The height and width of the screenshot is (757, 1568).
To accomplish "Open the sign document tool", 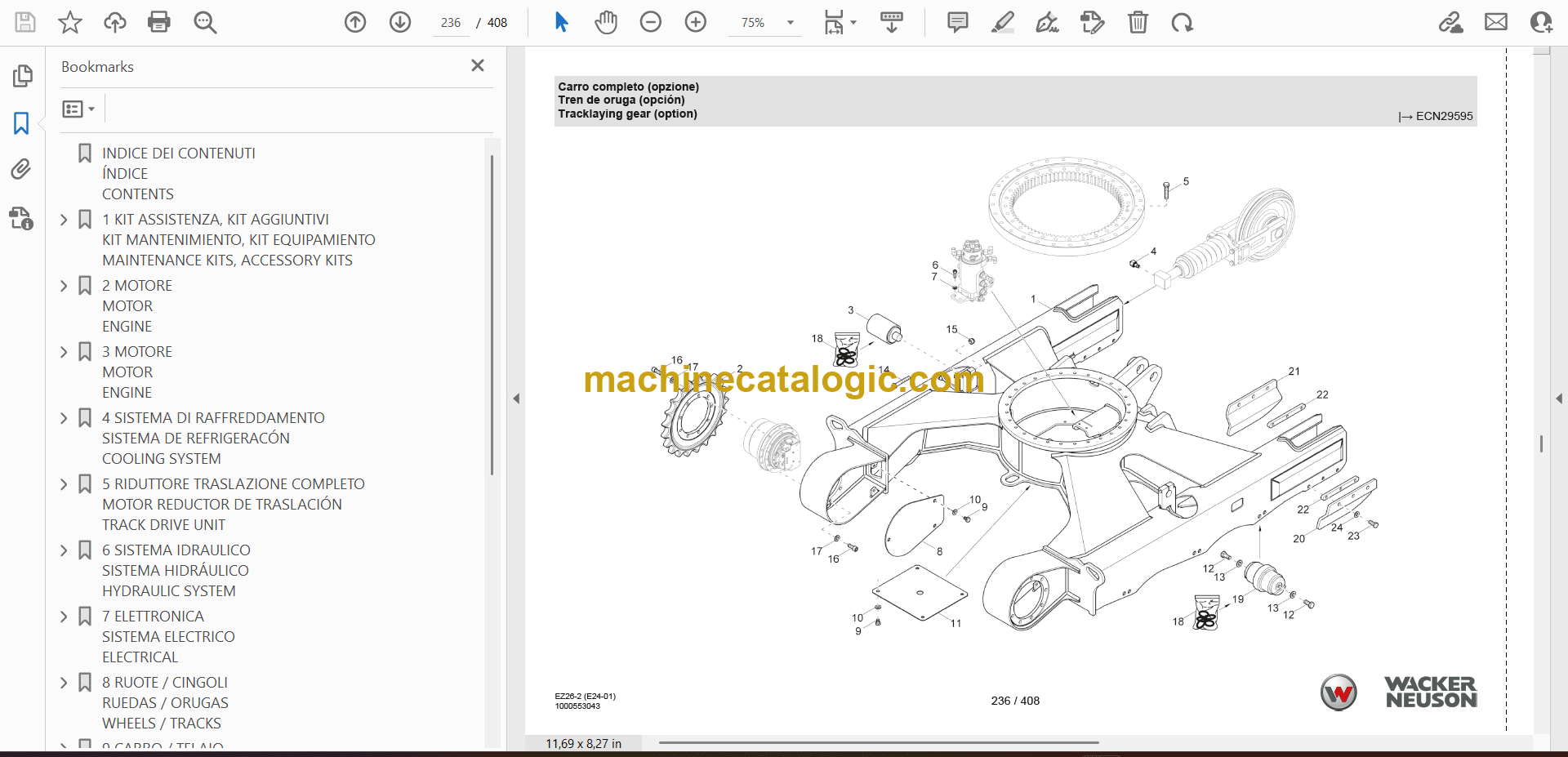I will click(1048, 22).
